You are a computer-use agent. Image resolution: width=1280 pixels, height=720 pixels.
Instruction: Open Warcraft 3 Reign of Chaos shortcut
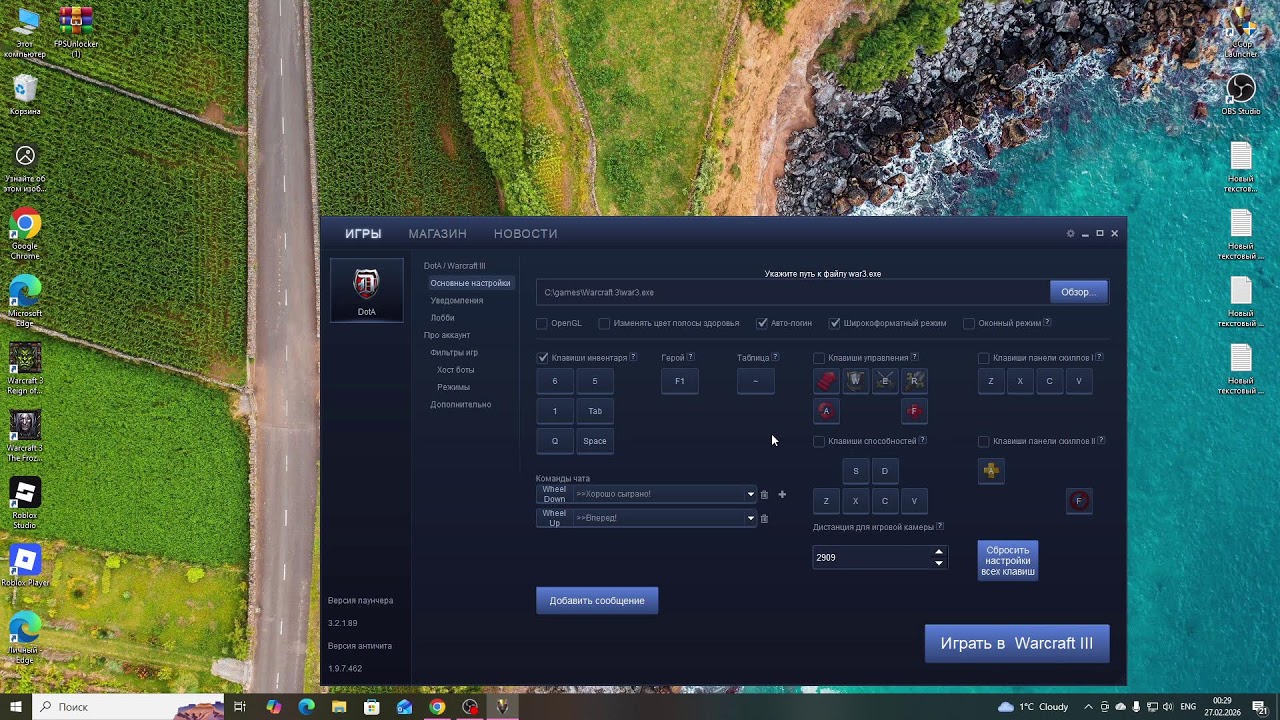[x=25, y=368]
